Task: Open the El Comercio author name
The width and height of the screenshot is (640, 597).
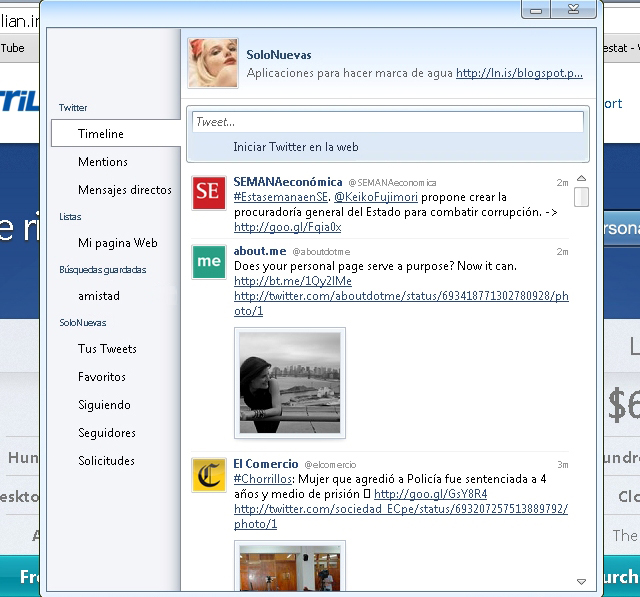Action: [266, 464]
